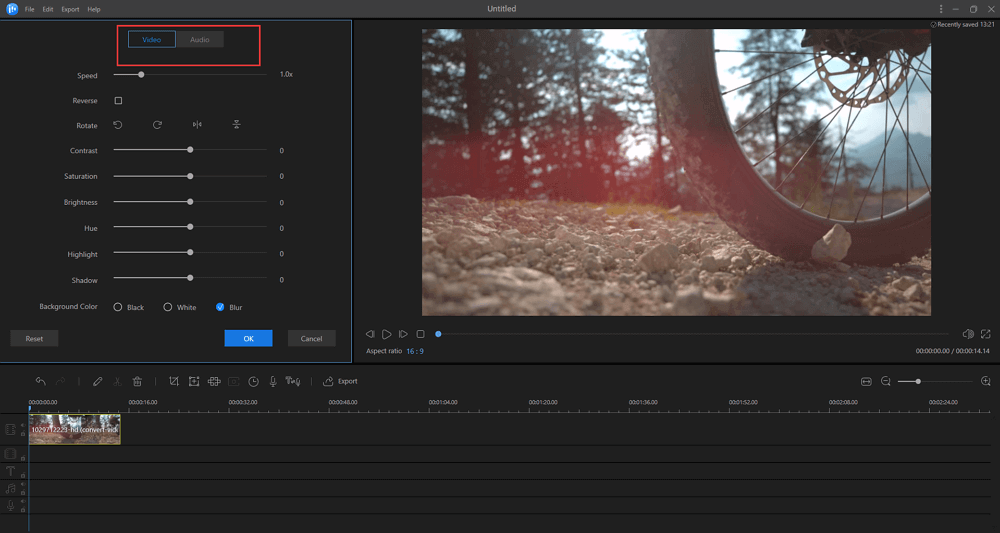
Task: Click the music track note icon
Action: (10, 488)
